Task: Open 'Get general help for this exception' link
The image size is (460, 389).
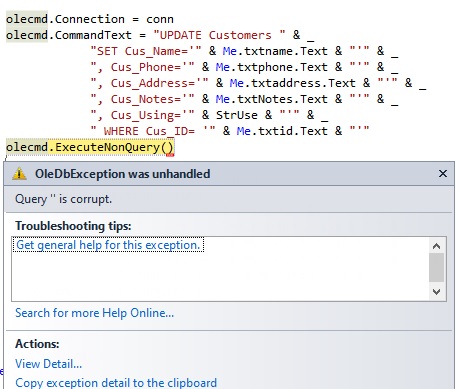Action: pos(108,245)
